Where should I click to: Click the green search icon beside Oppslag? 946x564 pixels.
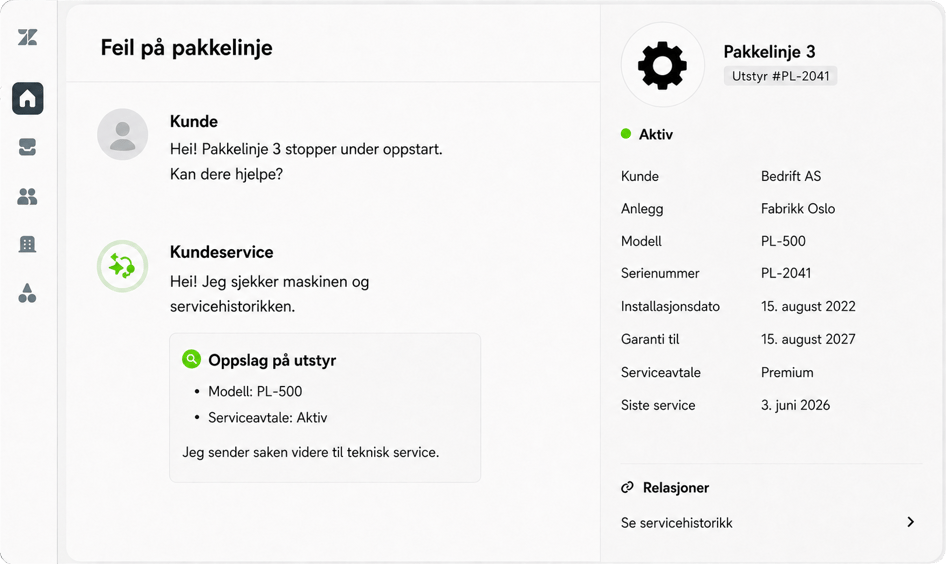[x=191, y=360]
